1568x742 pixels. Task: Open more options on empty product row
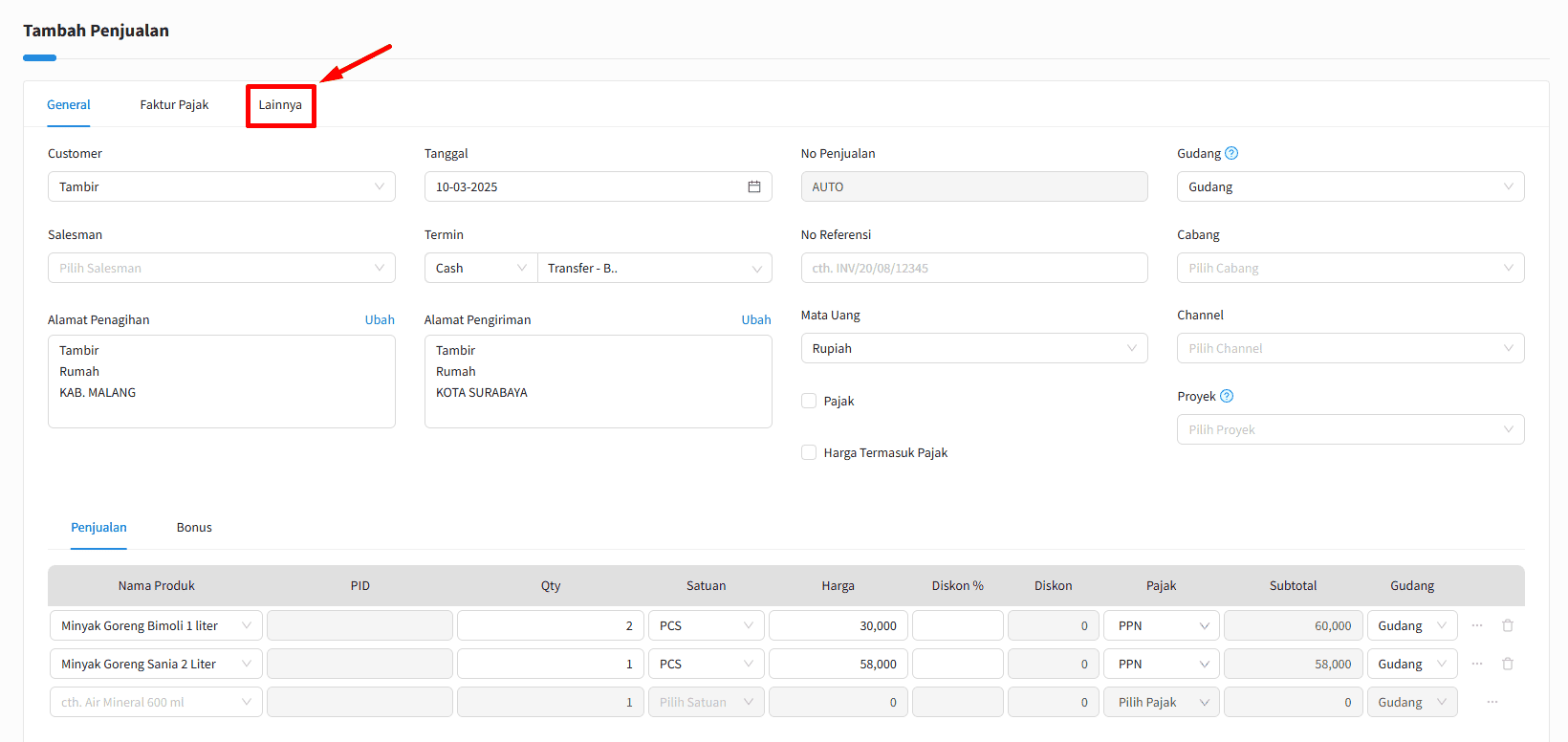[1492, 702]
